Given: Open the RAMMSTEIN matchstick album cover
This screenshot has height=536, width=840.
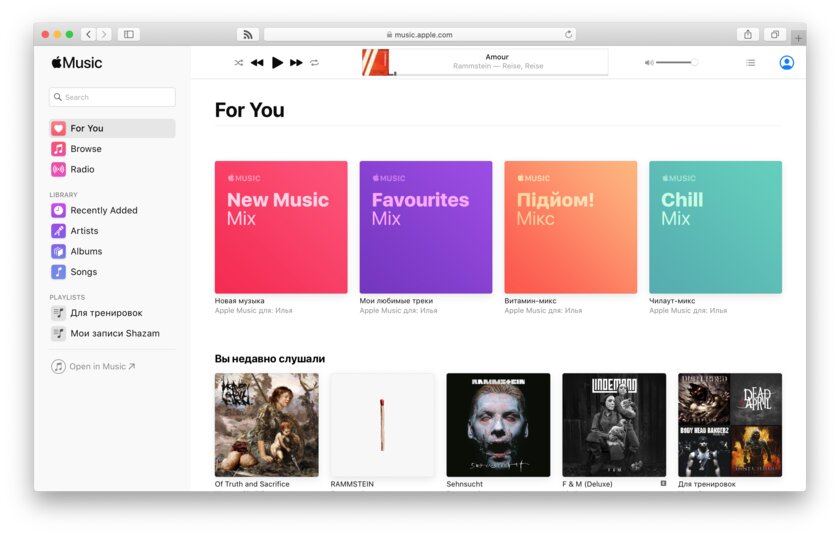Looking at the screenshot, I should (x=382, y=425).
